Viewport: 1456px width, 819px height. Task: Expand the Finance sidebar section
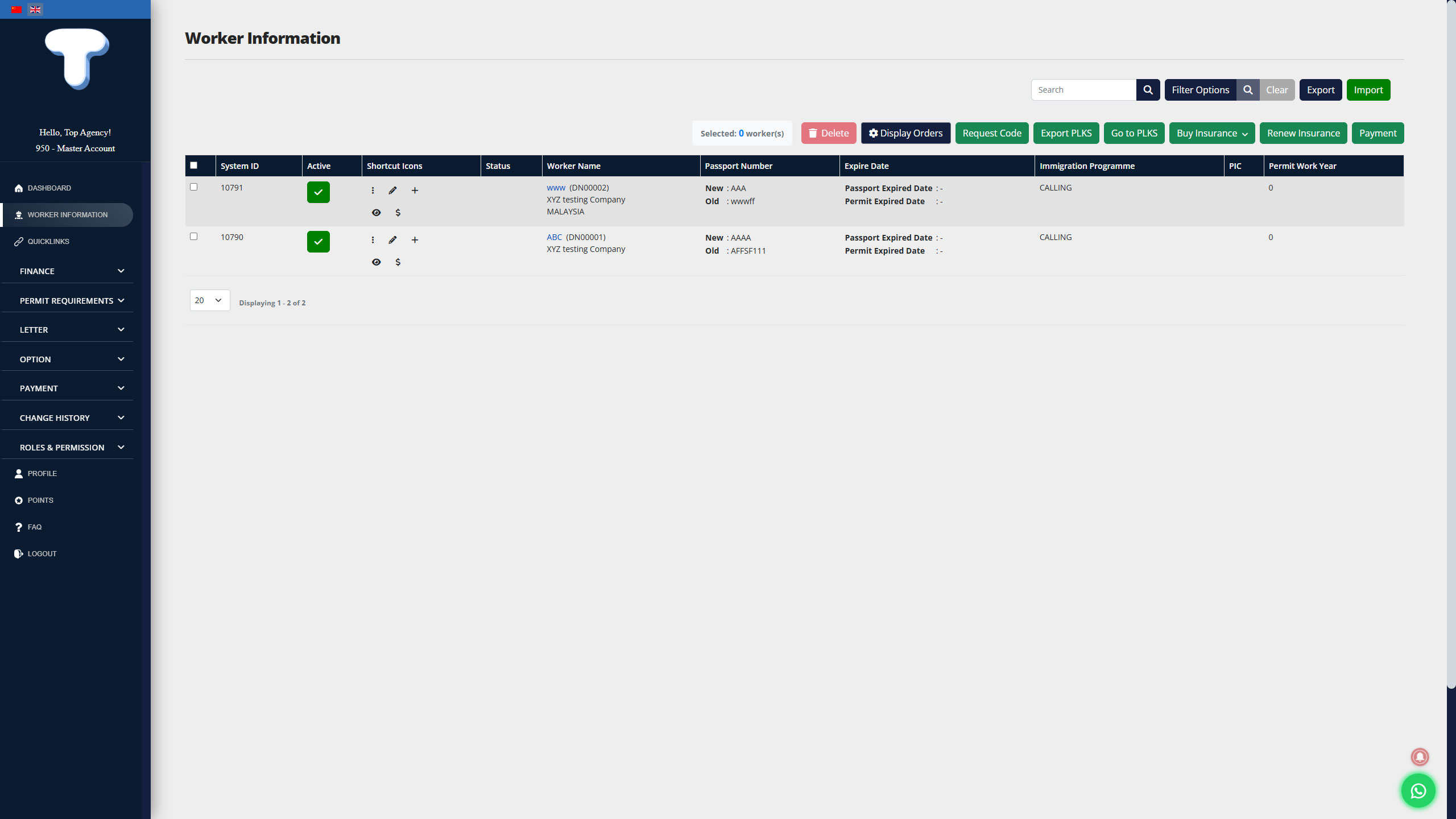tap(67, 271)
